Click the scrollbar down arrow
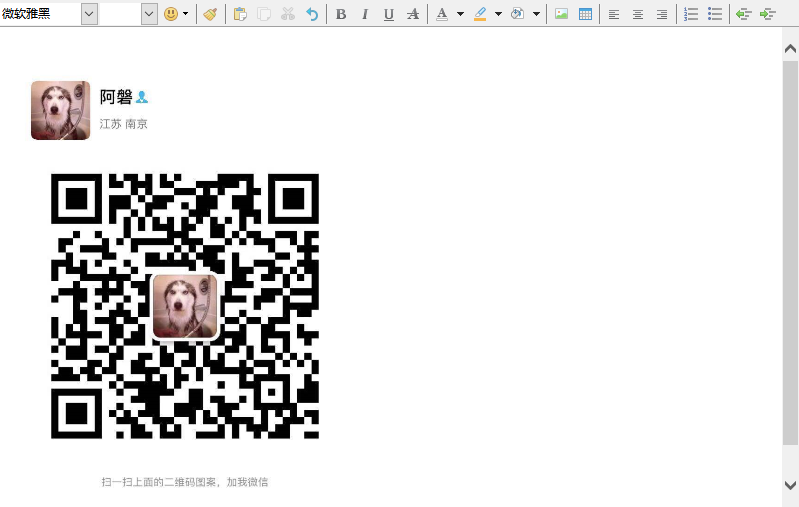799x507 pixels. coord(790,485)
